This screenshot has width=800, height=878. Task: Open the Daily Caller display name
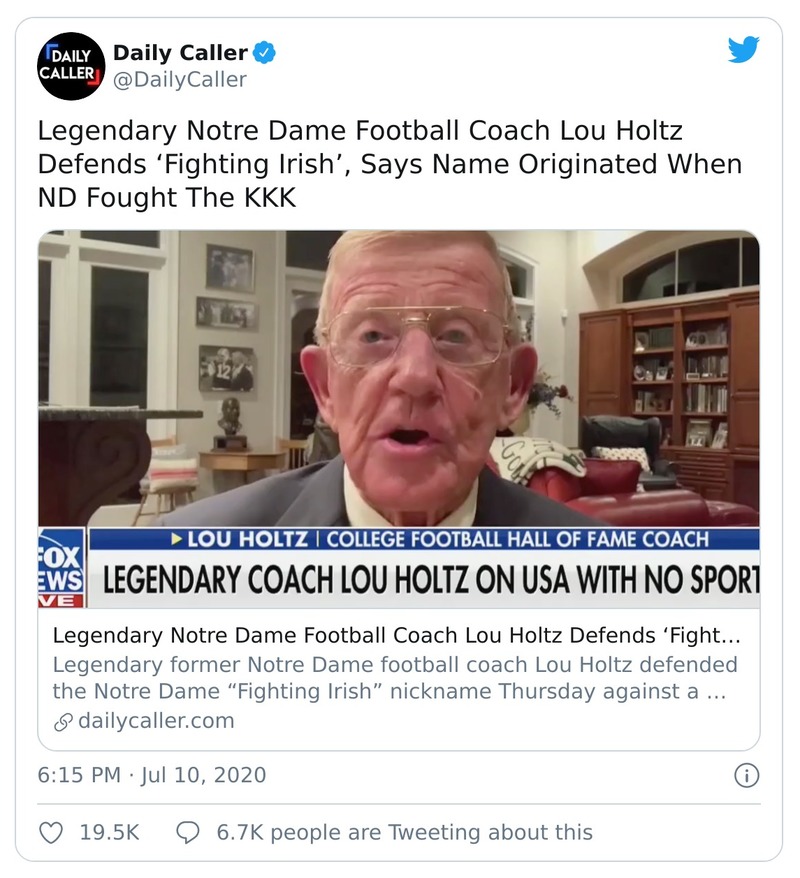(180, 52)
